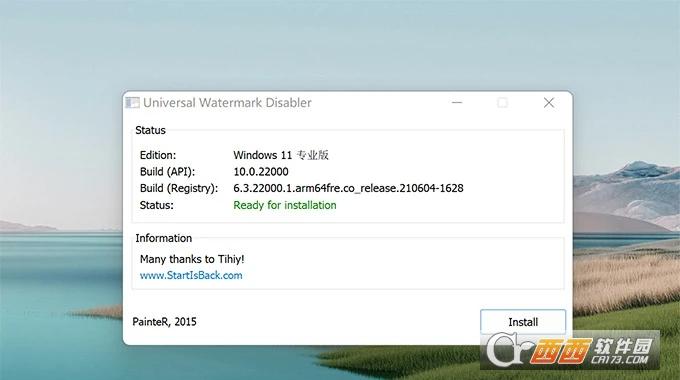Open the www.StartIsBack.com link
Screen dimensions: 680x380
pyautogui.click(x=191, y=275)
